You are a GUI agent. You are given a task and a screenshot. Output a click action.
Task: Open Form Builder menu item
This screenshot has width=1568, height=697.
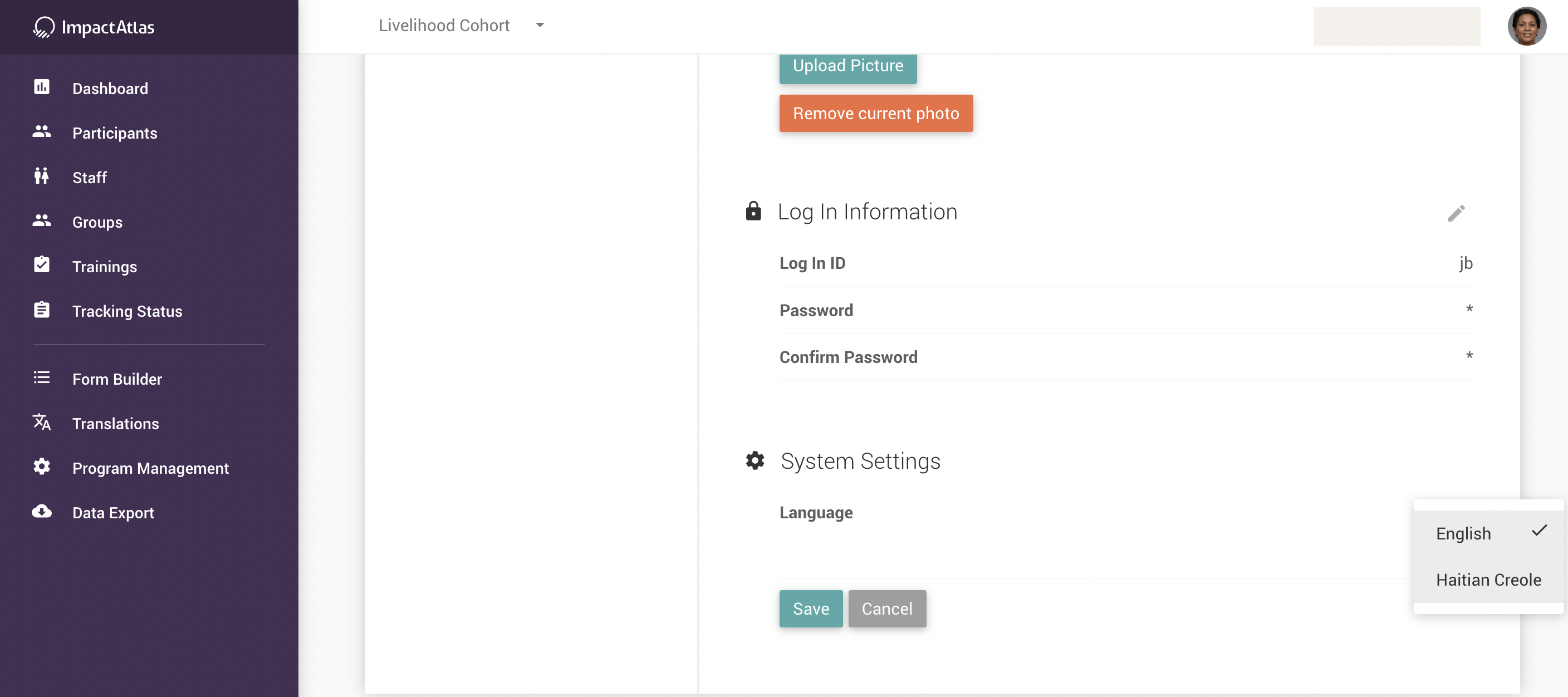point(117,379)
